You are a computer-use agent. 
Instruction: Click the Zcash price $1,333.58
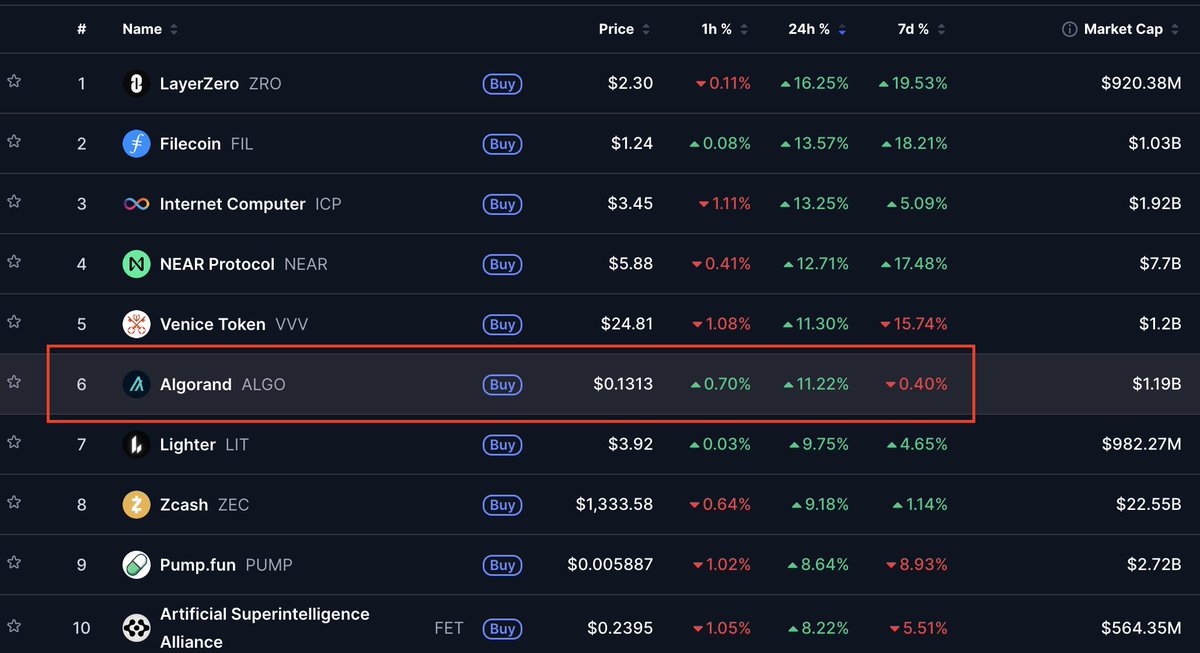[x=614, y=505]
